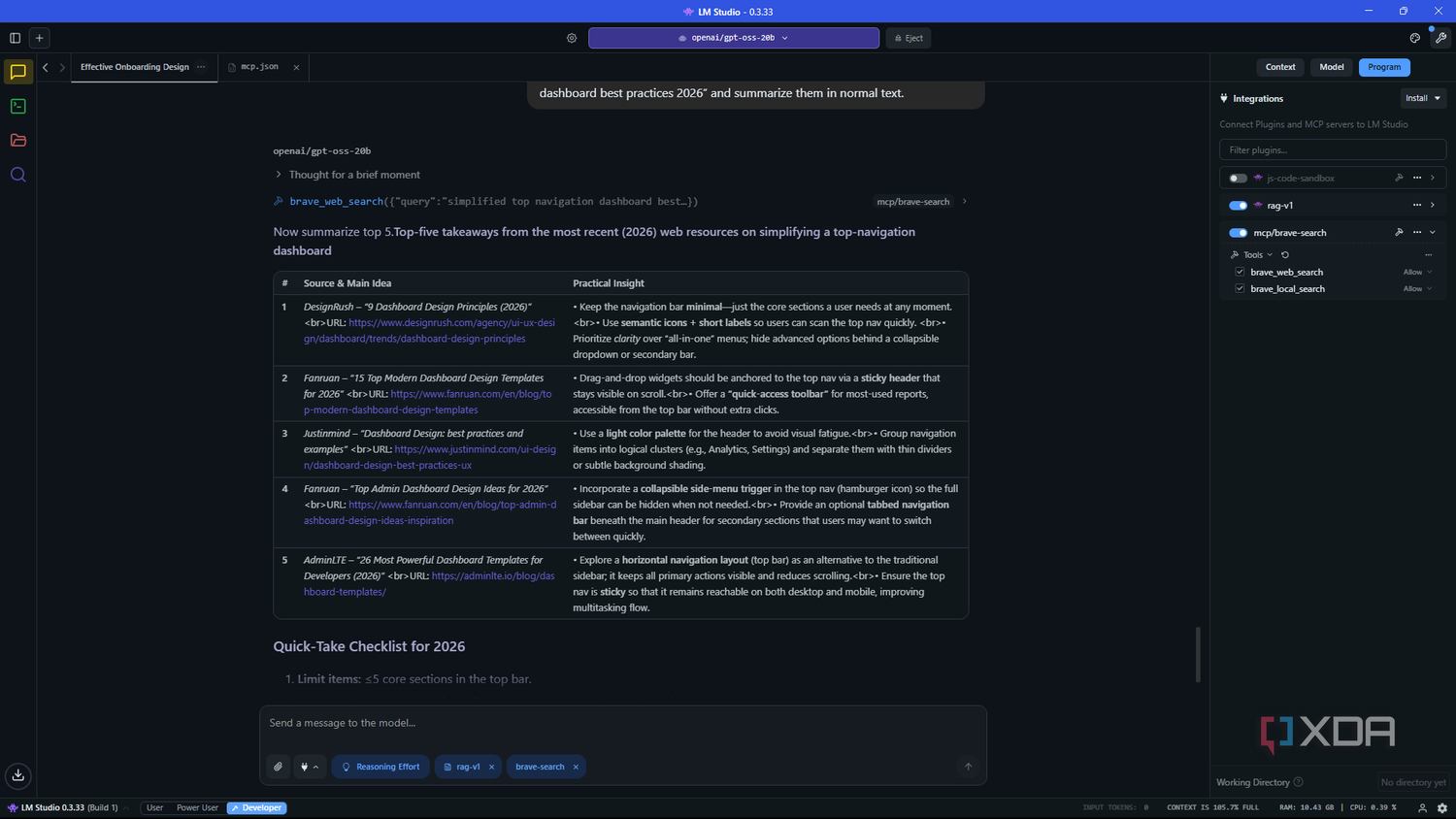Disable the rag-v1 plugin toggle

[x=1238, y=206]
